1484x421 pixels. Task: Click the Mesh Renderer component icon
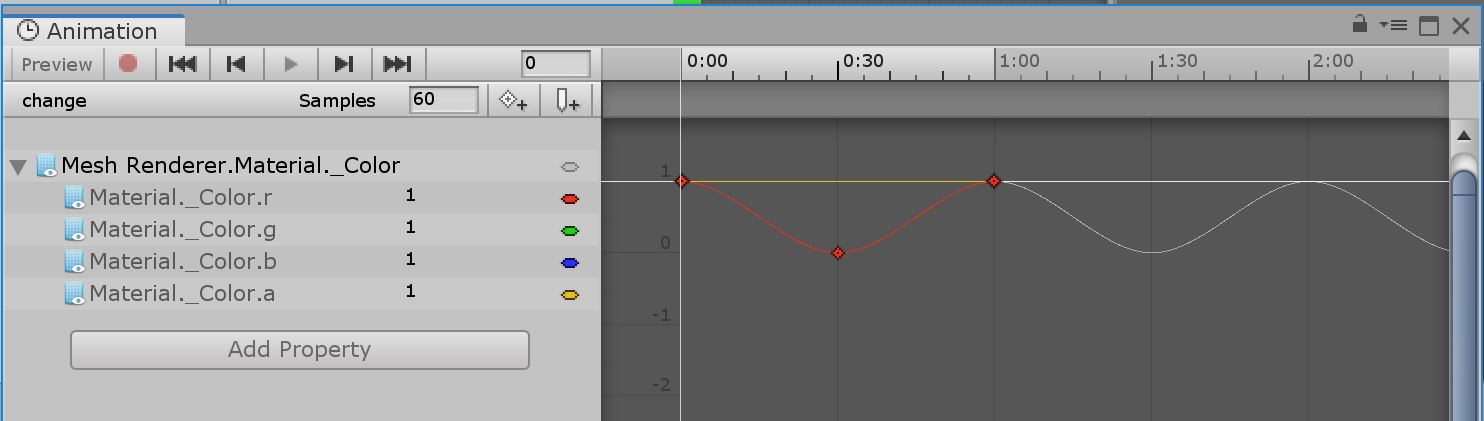[47, 166]
